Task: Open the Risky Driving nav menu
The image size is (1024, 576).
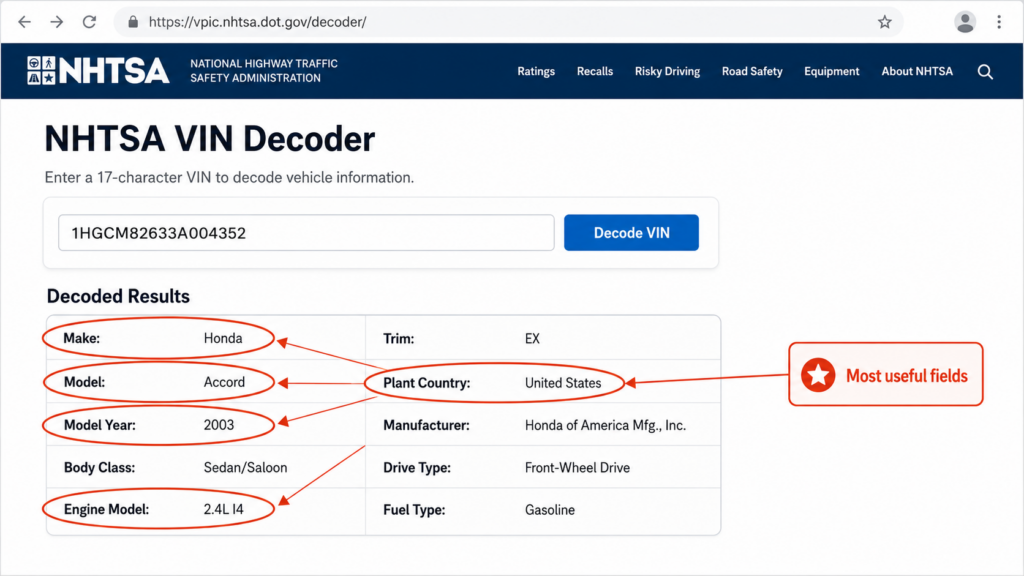Action: pos(667,72)
